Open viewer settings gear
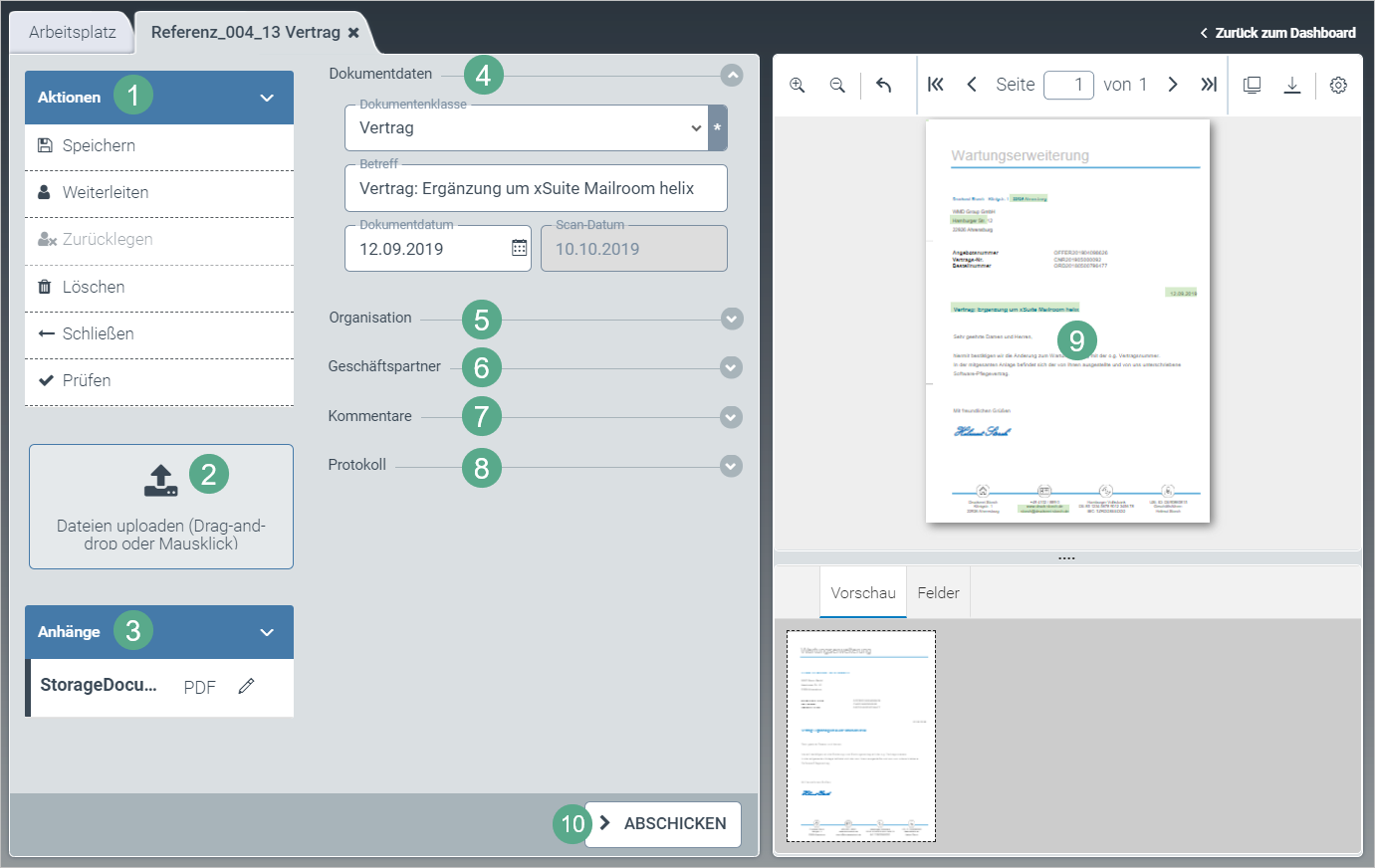Screen dimensions: 1375x868 1338,86
